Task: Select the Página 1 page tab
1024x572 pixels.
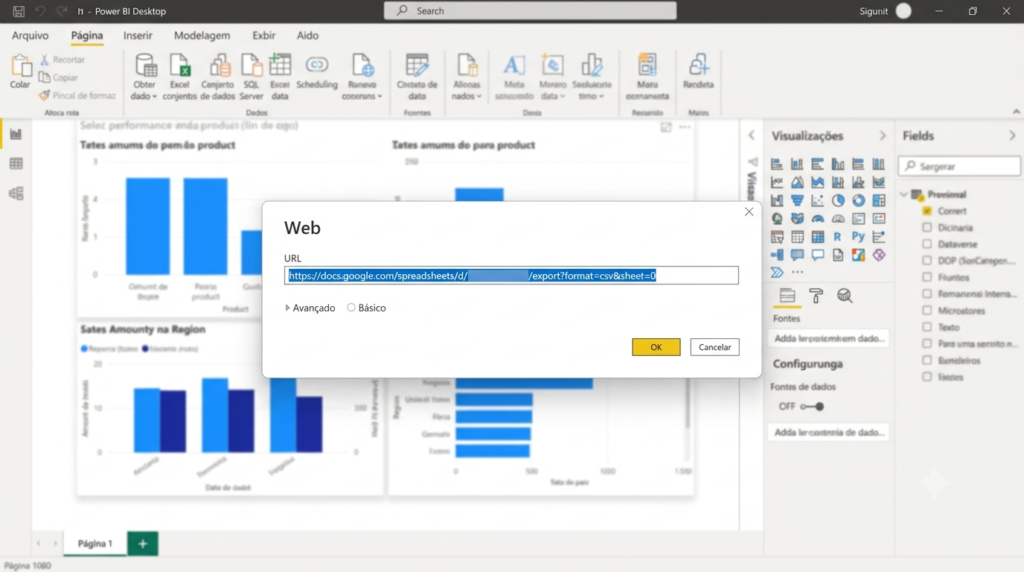Action: (95, 543)
